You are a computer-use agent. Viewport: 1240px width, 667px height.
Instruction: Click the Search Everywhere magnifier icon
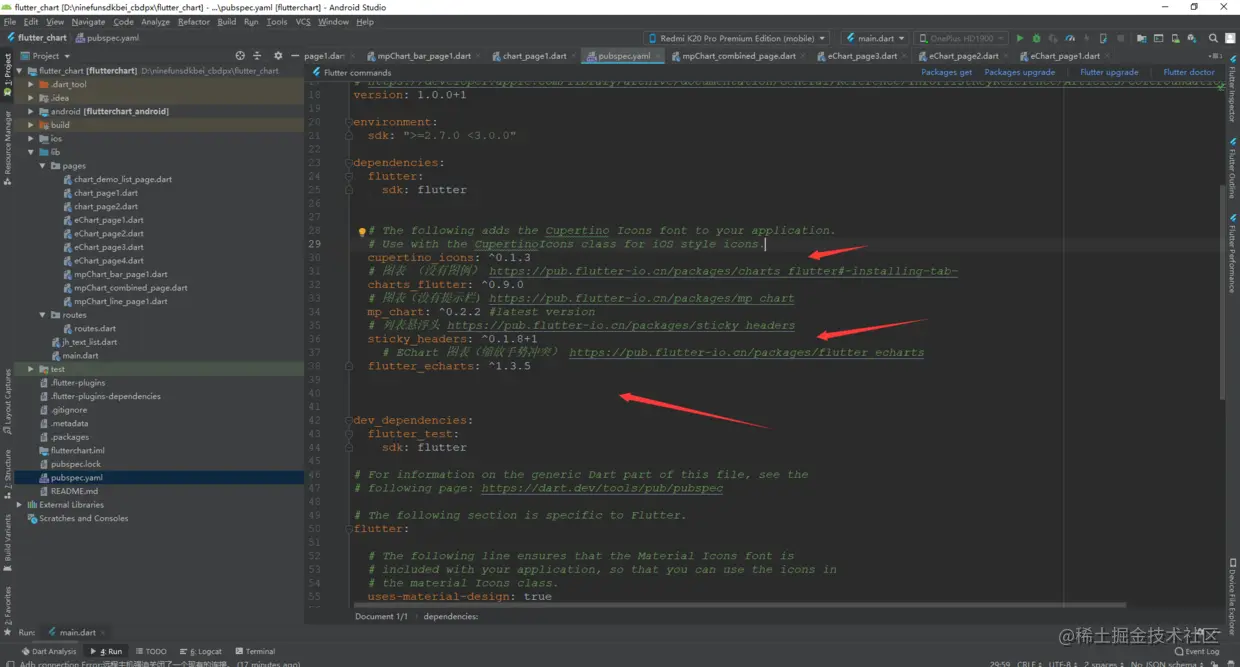click(1213, 38)
